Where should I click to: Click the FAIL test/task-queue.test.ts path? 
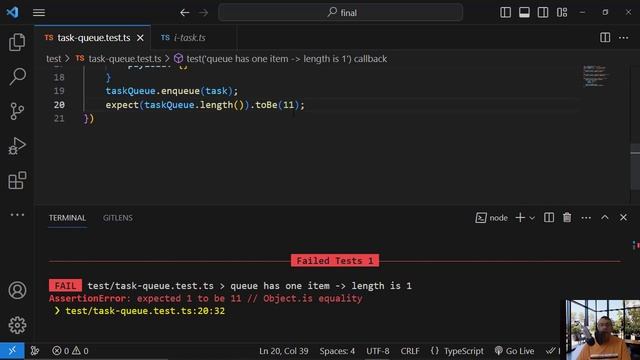click(150, 286)
